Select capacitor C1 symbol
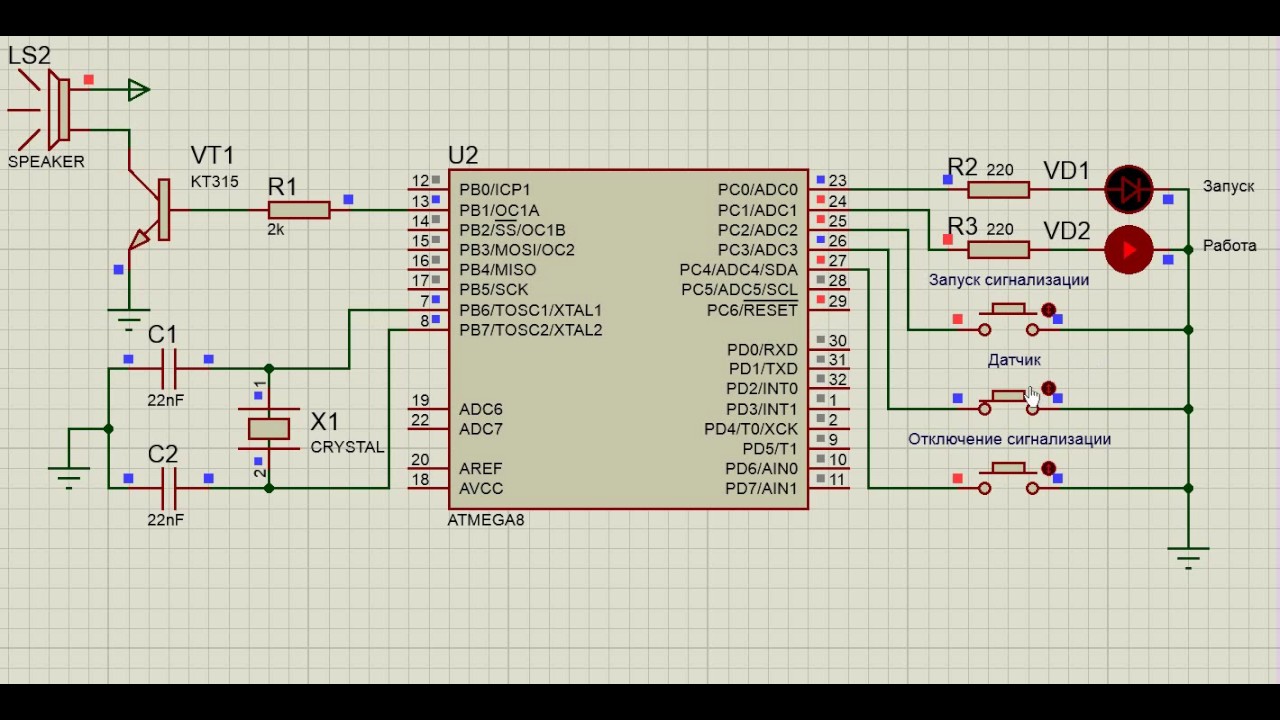Viewport: 1280px width, 720px height. click(169, 369)
